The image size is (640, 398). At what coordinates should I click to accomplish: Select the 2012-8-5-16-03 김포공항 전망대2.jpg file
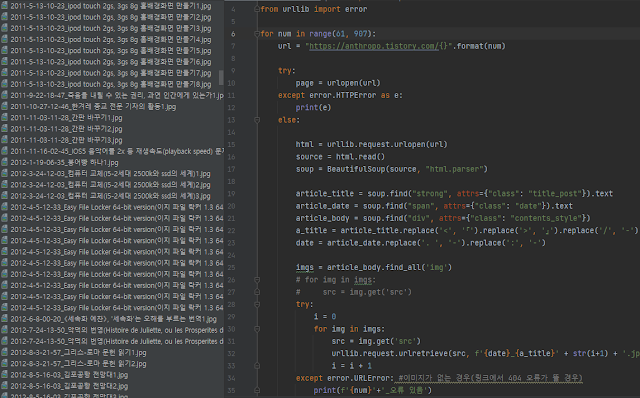(x=69, y=386)
